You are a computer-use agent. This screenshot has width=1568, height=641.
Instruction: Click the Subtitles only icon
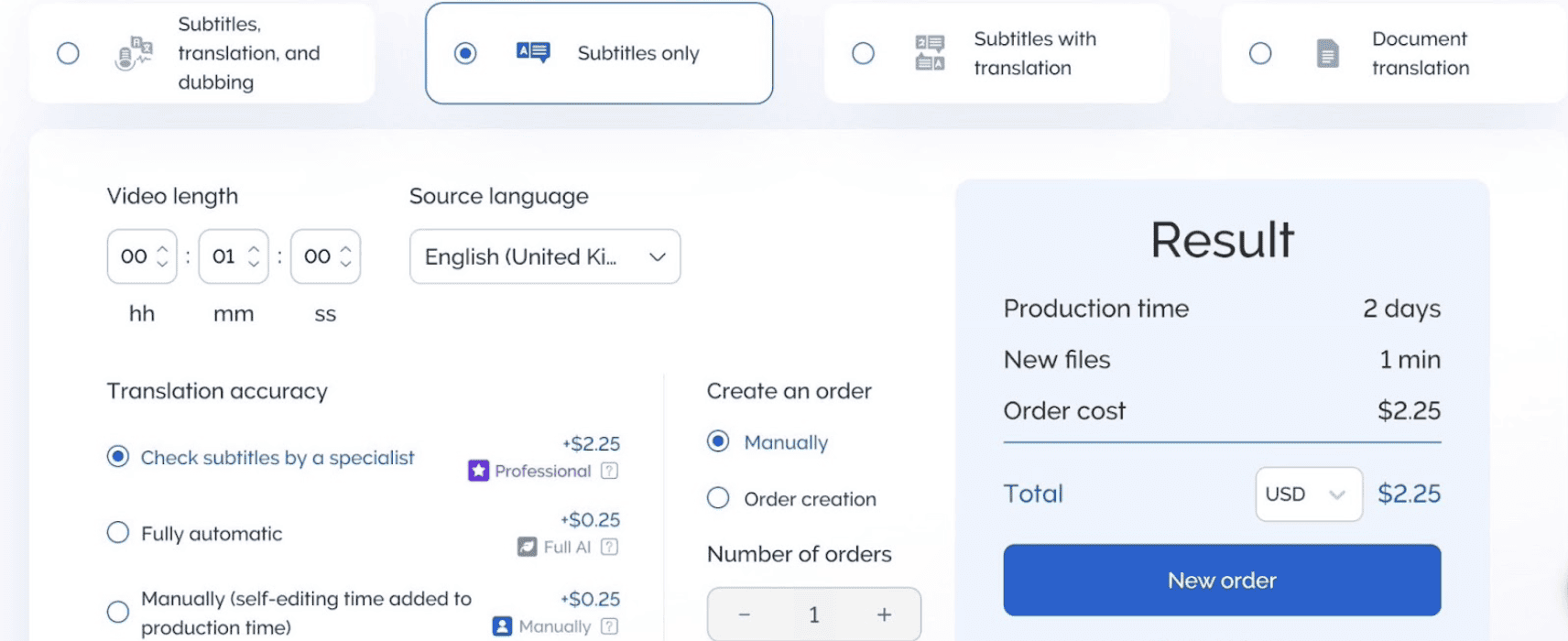tap(533, 53)
